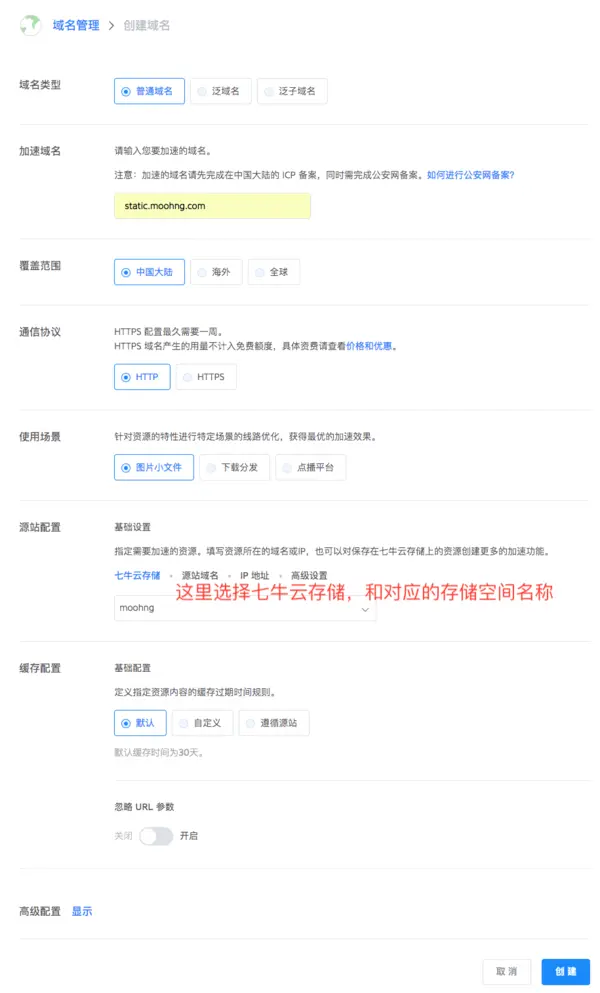The width and height of the screenshot is (600, 993).
Task: Expand the moohng storage bucket dropdown
Action: (x=245, y=608)
